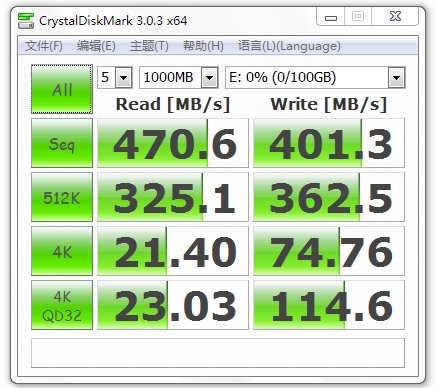Click the 512K read result 325.1
Image resolution: width=436 pixels, height=388 pixels.
tap(173, 197)
